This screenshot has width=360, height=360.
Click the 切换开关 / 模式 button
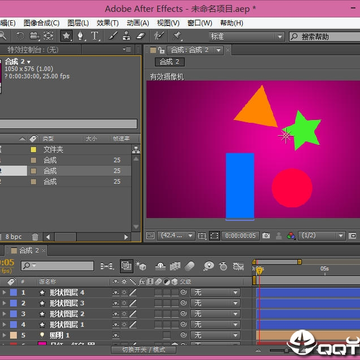tap(144, 350)
